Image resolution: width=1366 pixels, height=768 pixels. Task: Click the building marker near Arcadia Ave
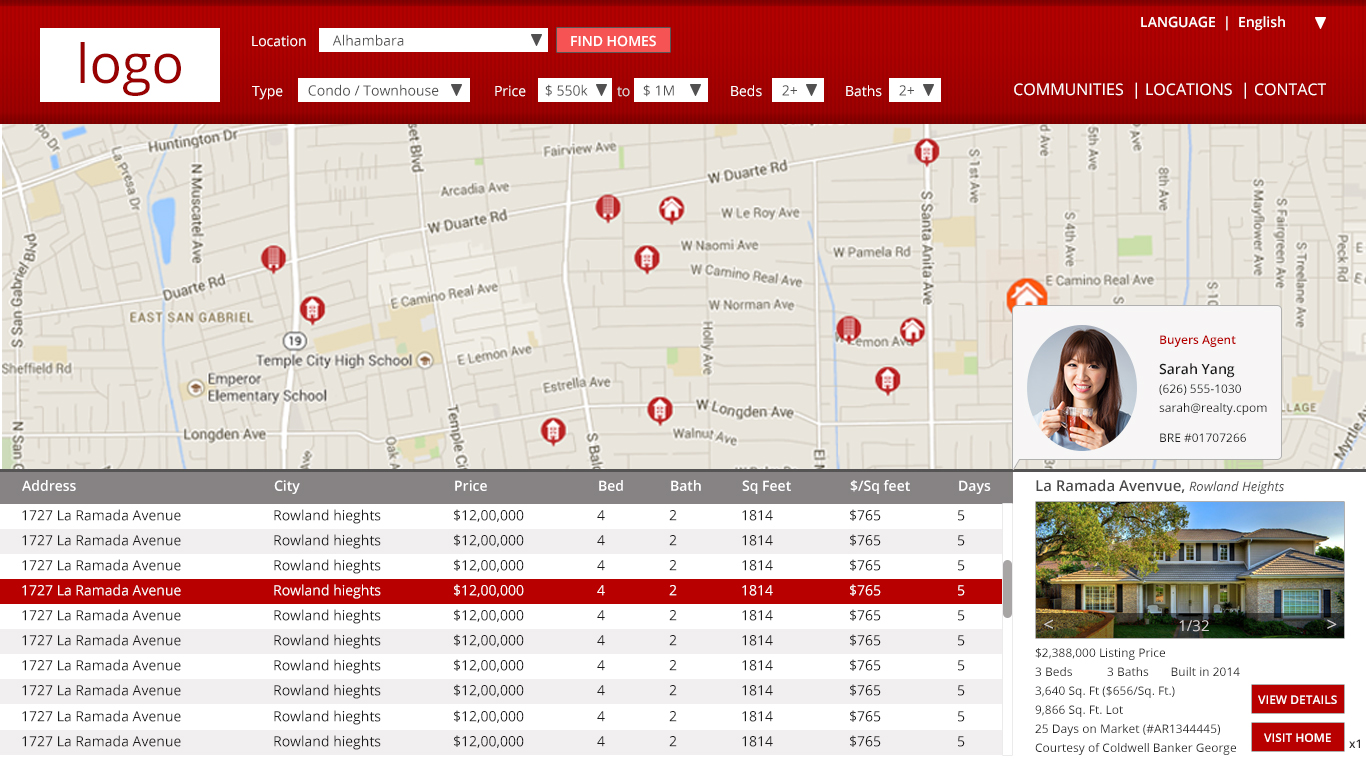click(608, 208)
